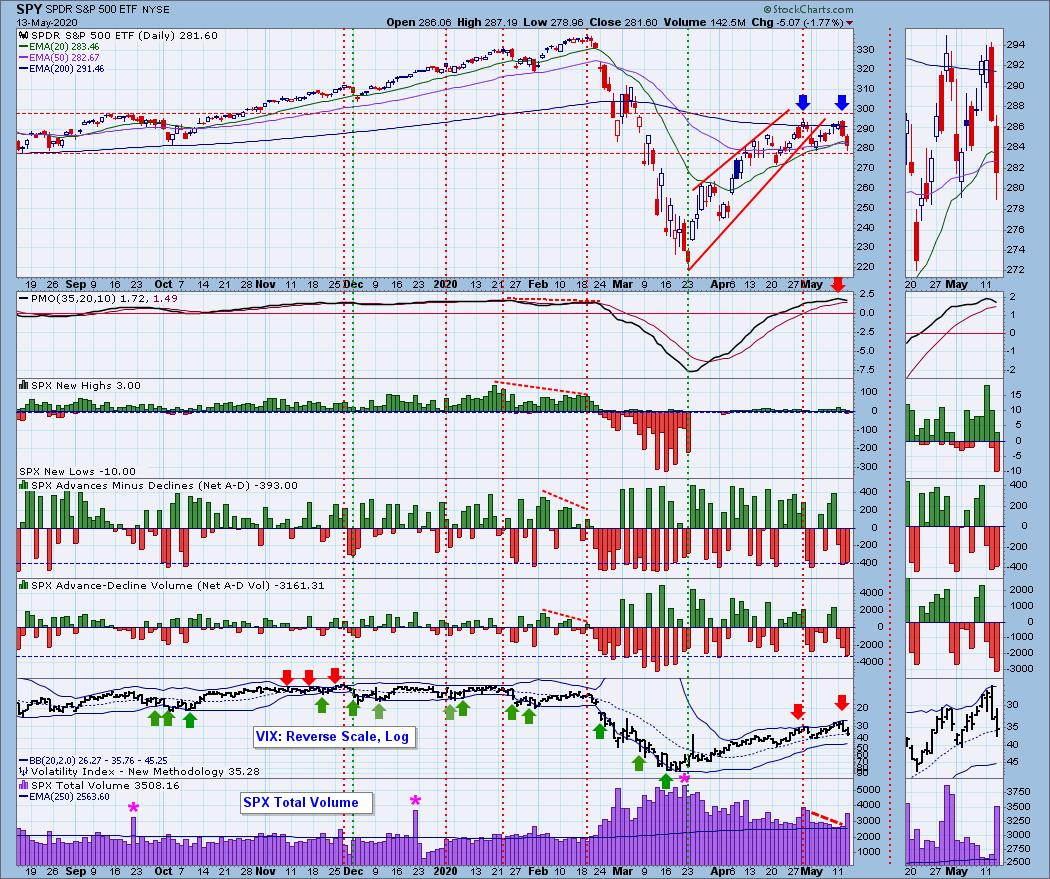1050x879 pixels.
Task: Click the 220 price axis label
Action: click(x=865, y=266)
